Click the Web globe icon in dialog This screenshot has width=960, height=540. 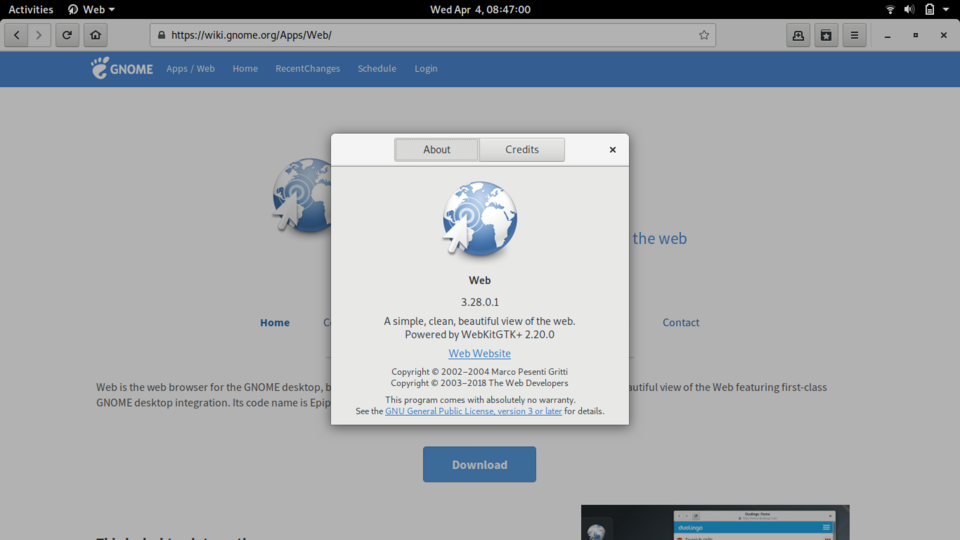pyautogui.click(x=479, y=219)
